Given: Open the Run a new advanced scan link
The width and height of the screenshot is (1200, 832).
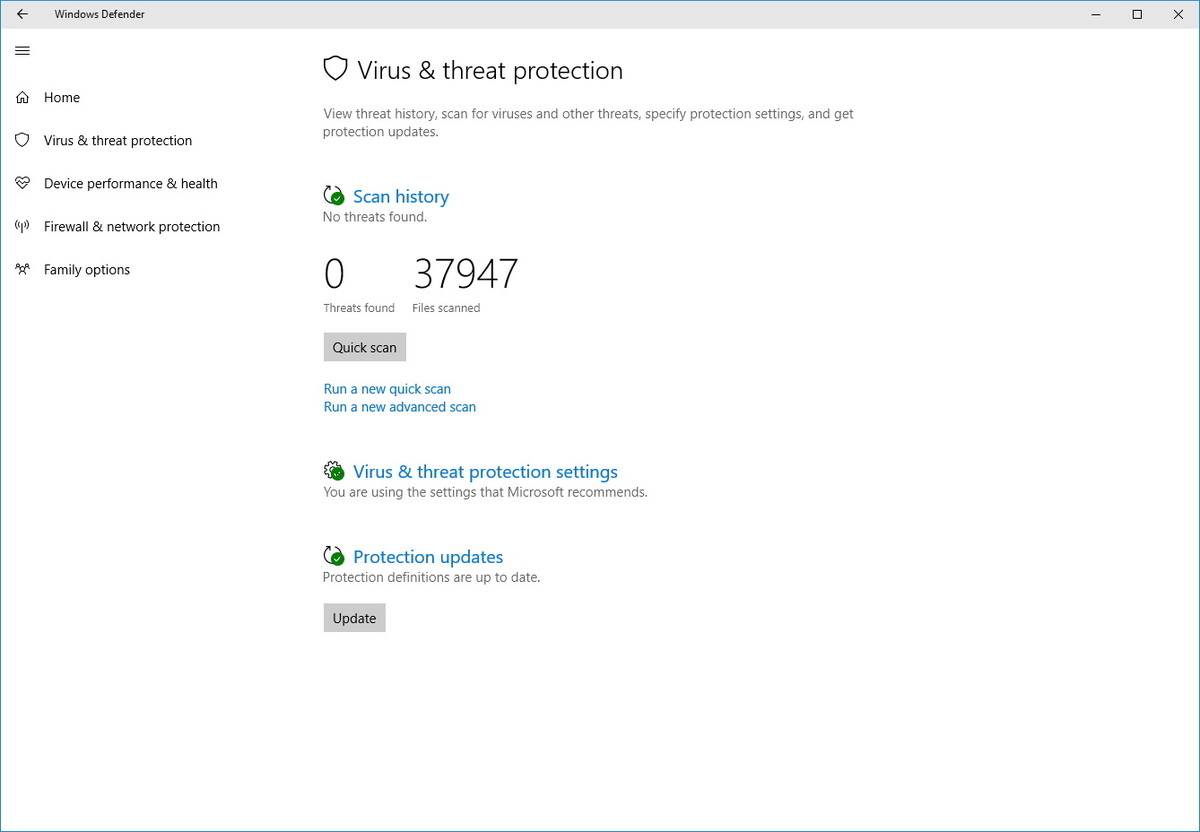Looking at the screenshot, I should (x=399, y=407).
